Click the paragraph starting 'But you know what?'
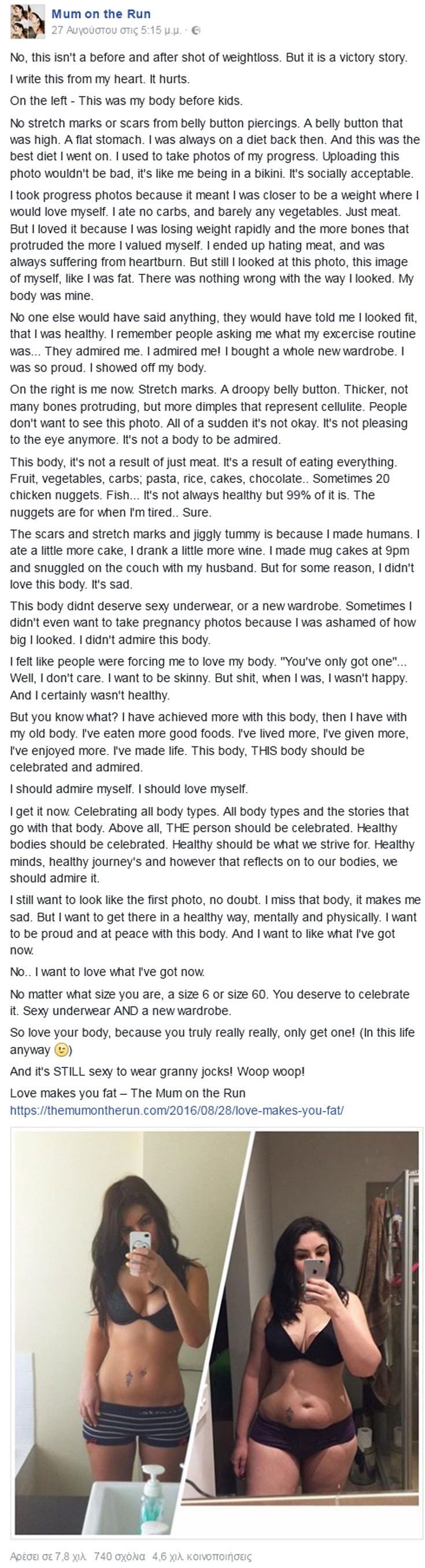 [208, 741]
